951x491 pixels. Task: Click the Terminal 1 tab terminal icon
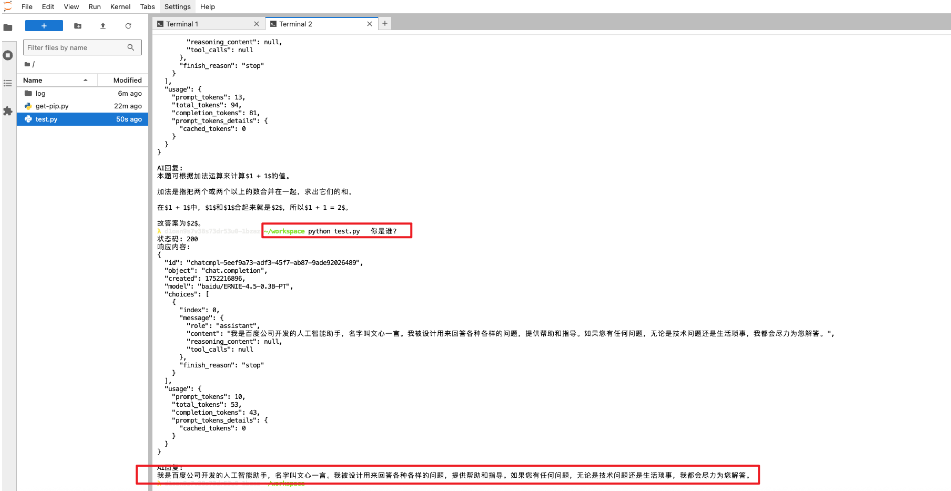[x=161, y=24]
